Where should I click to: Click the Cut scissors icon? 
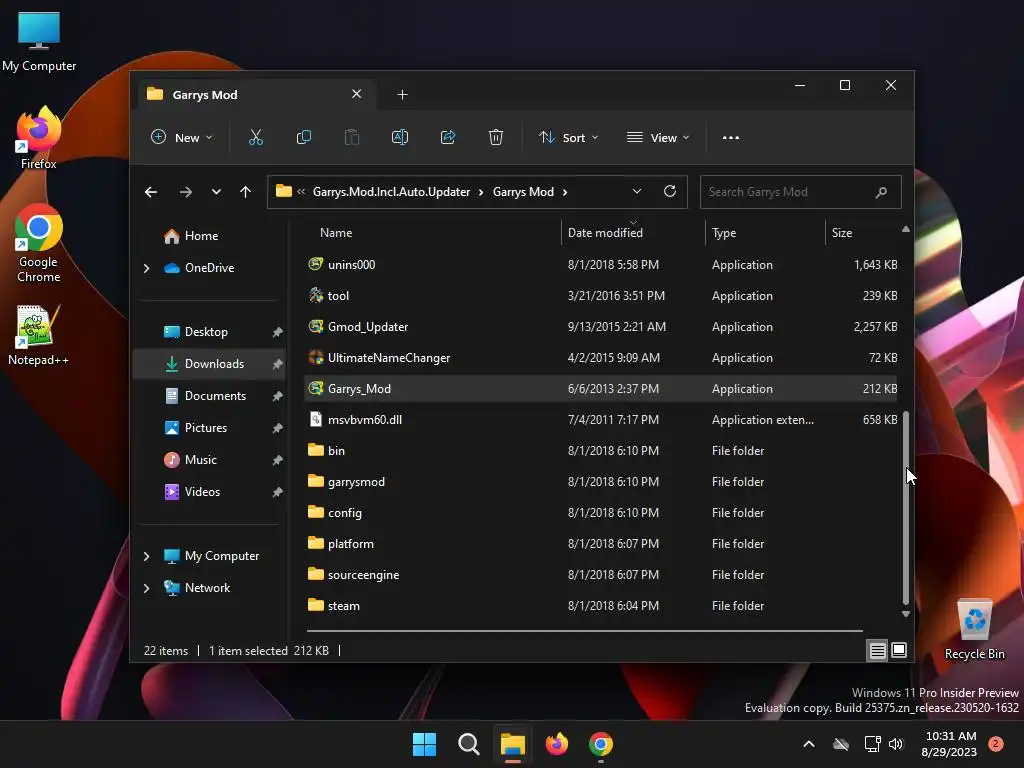click(x=255, y=137)
